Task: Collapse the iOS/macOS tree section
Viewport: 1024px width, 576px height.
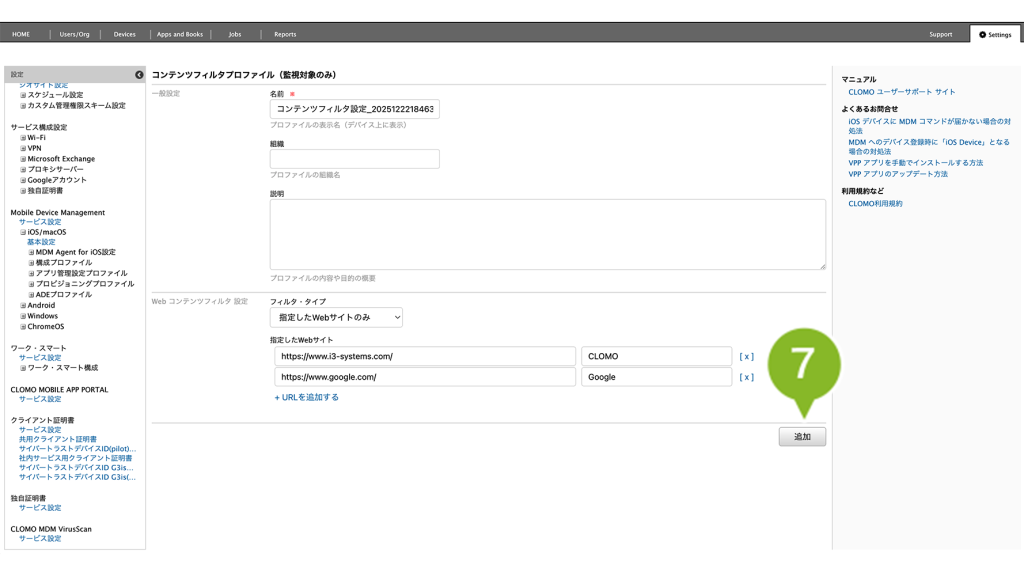Action: pyautogui.click(x=23, y=232)
